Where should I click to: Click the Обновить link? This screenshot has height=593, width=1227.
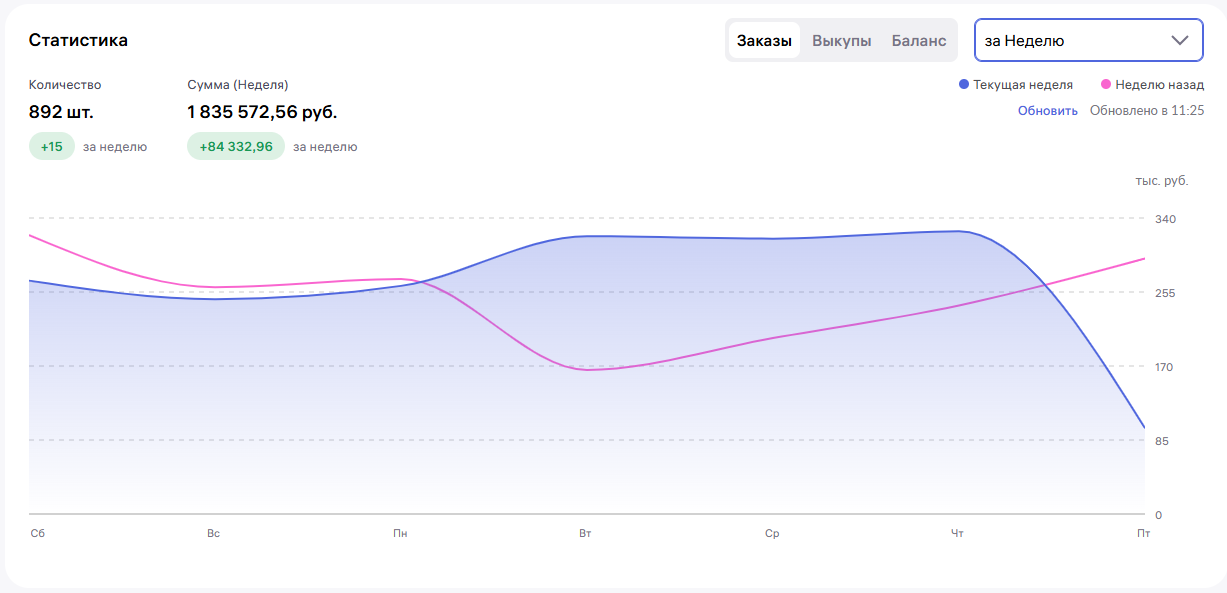[1048, 111]
